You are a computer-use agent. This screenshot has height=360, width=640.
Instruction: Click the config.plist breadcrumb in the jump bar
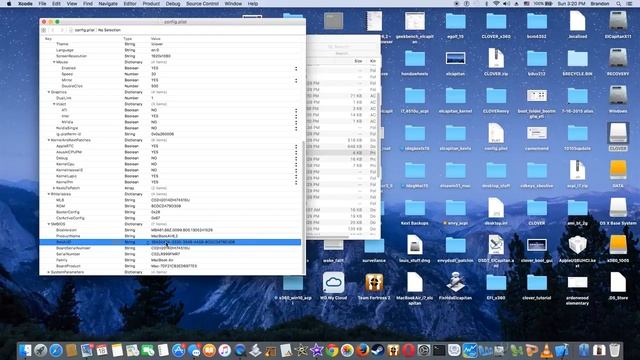pyautogui.click(x=82, y=30)
